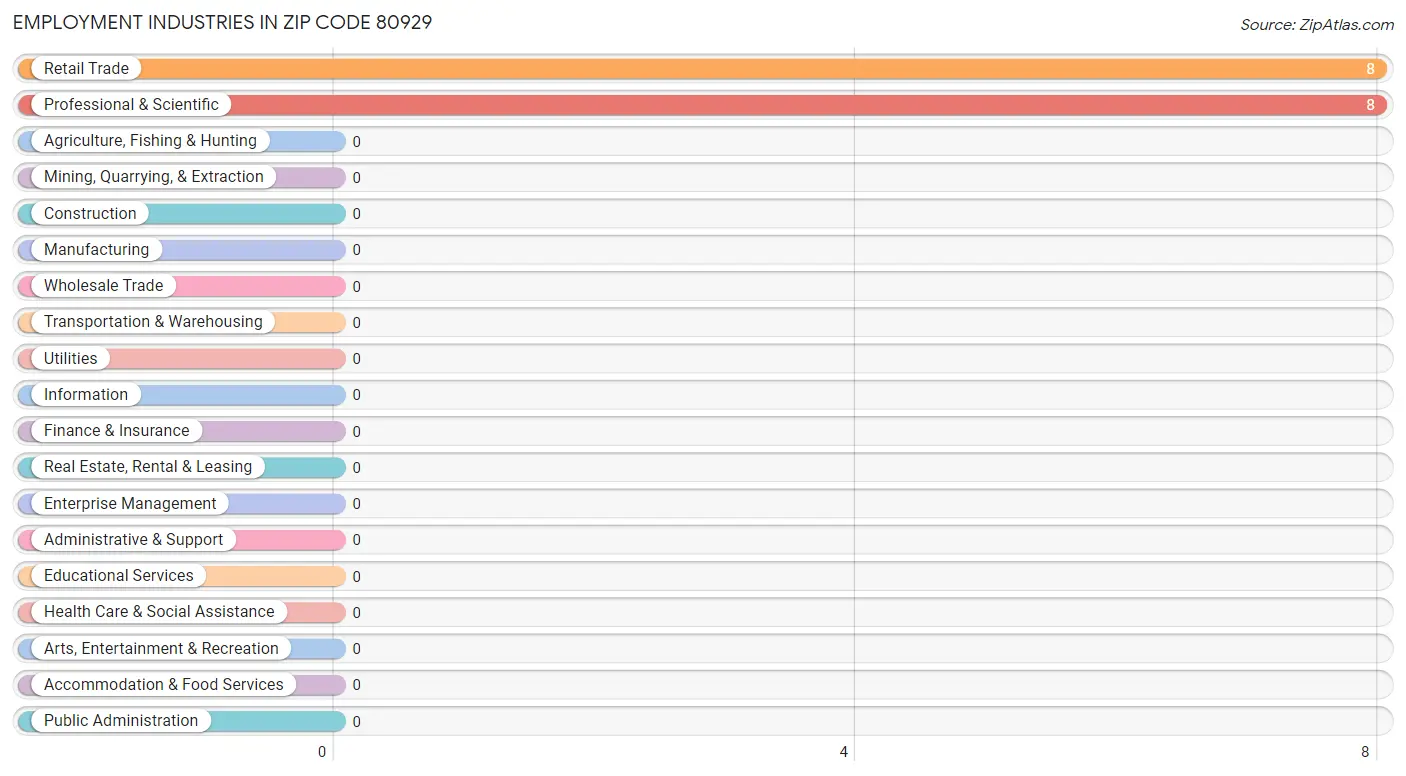Click the Public Administration label

[x=121, y=720]
